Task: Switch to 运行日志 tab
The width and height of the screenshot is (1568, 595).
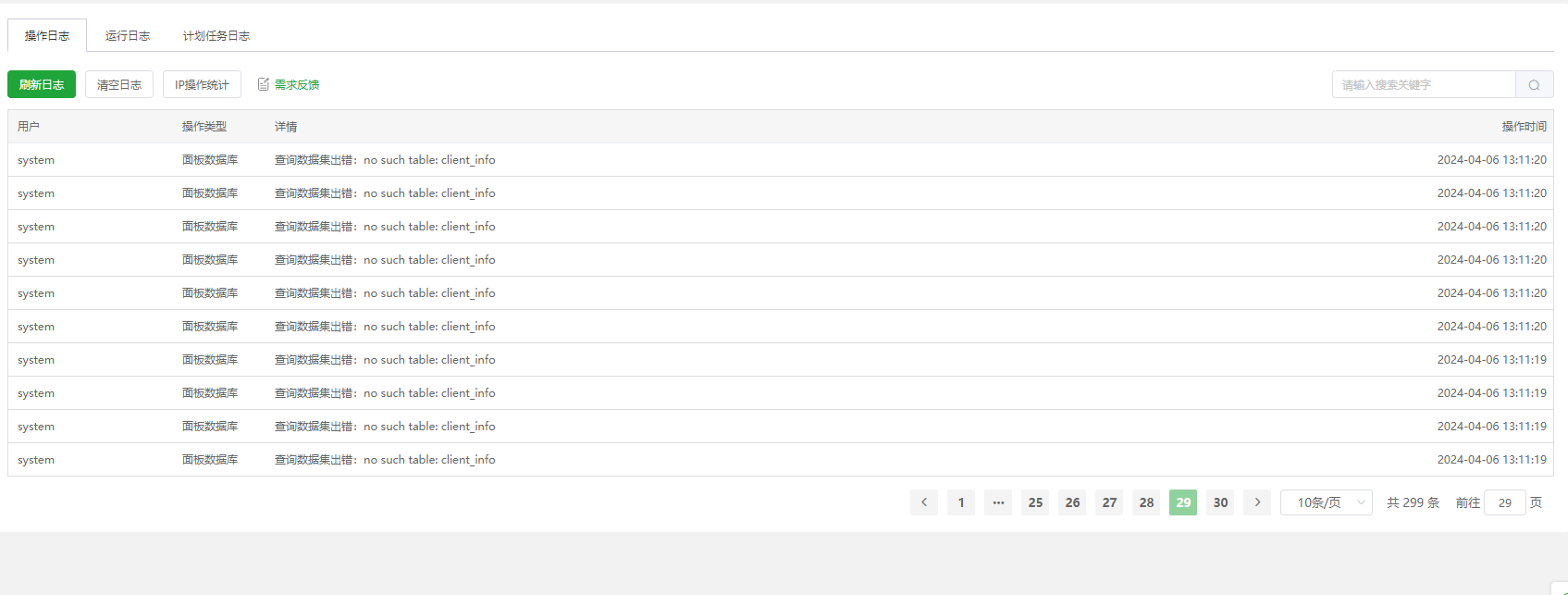Action: point(128,35)
